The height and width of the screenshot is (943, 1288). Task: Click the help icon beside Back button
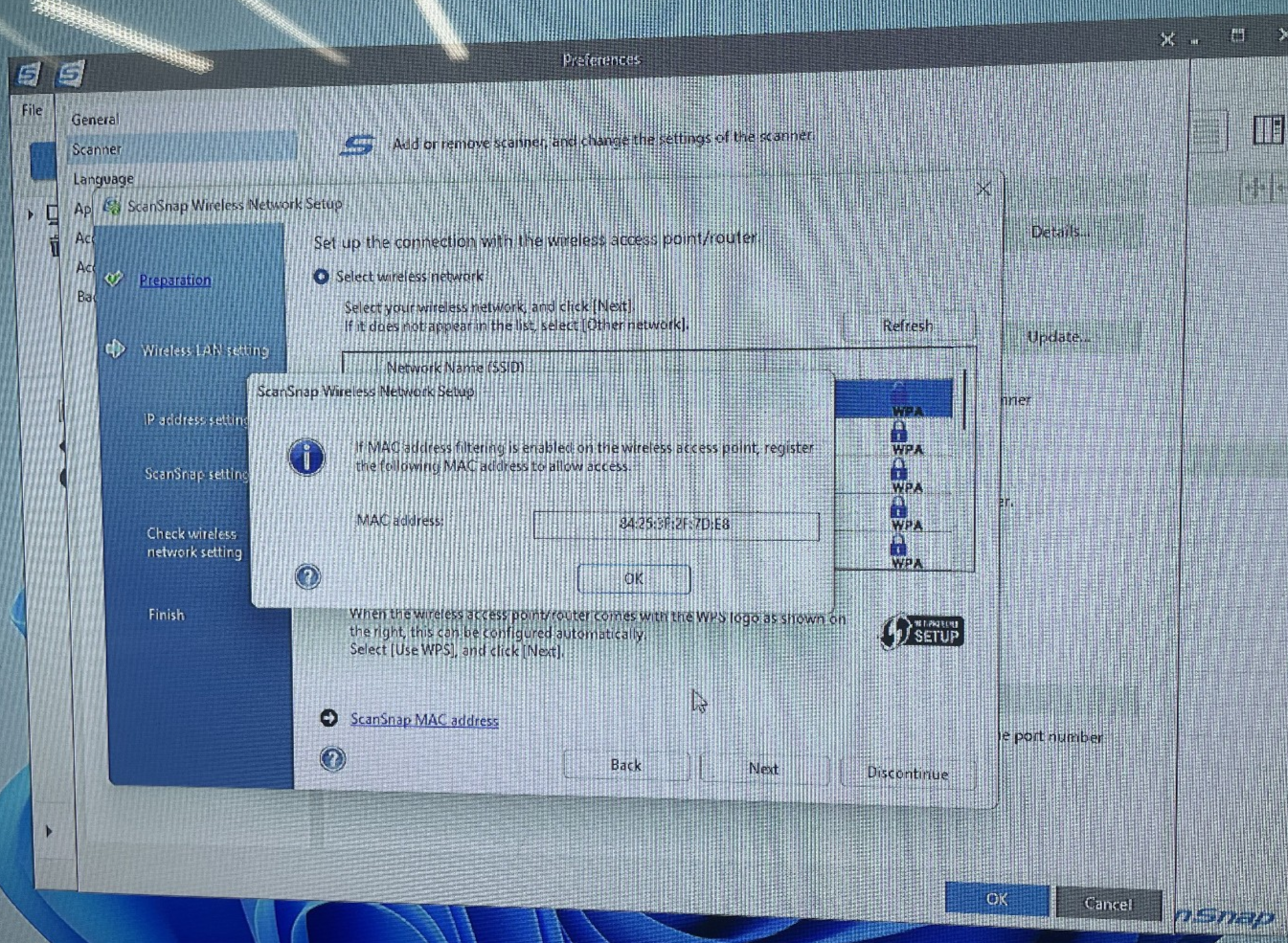(332, 760)
